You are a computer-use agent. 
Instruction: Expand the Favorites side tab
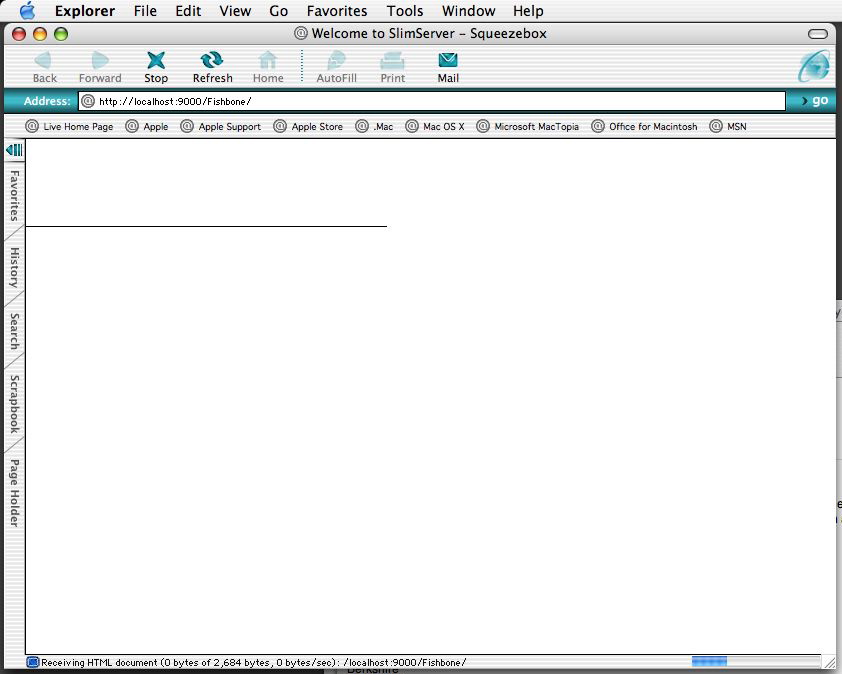14,195
